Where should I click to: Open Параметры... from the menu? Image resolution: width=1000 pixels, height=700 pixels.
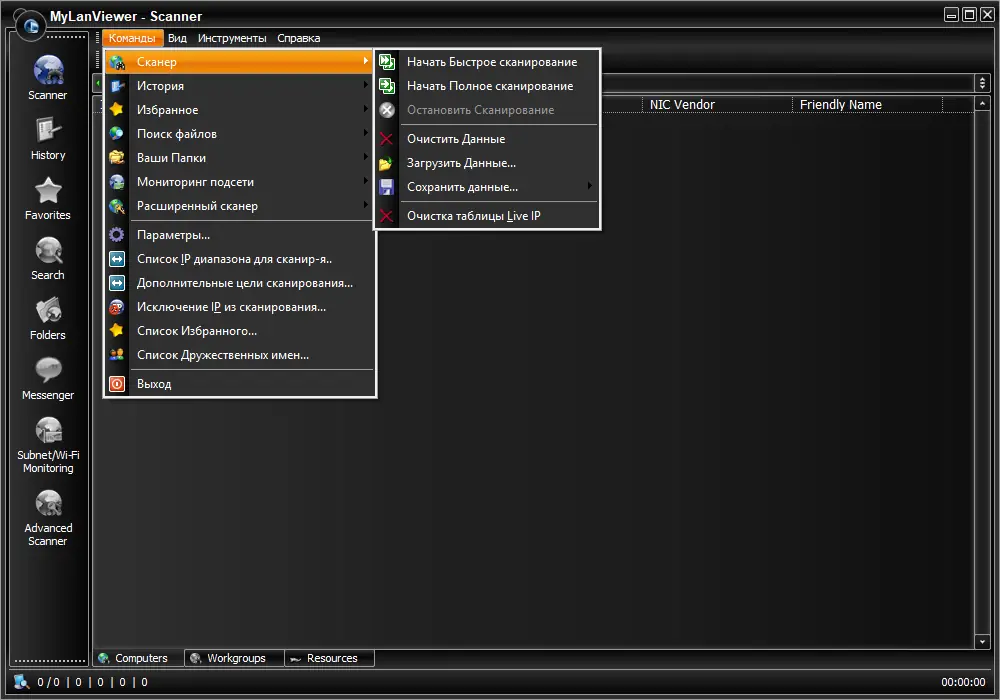240,235
